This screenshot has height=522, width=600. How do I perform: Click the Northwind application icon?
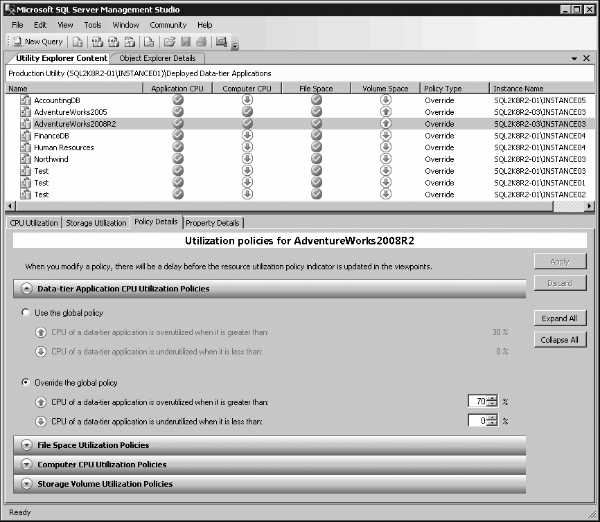[x=25, y=159]
